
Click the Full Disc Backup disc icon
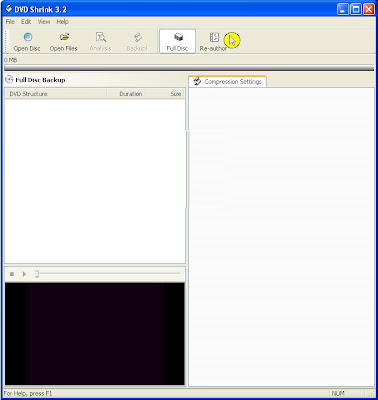coord(9,80)
